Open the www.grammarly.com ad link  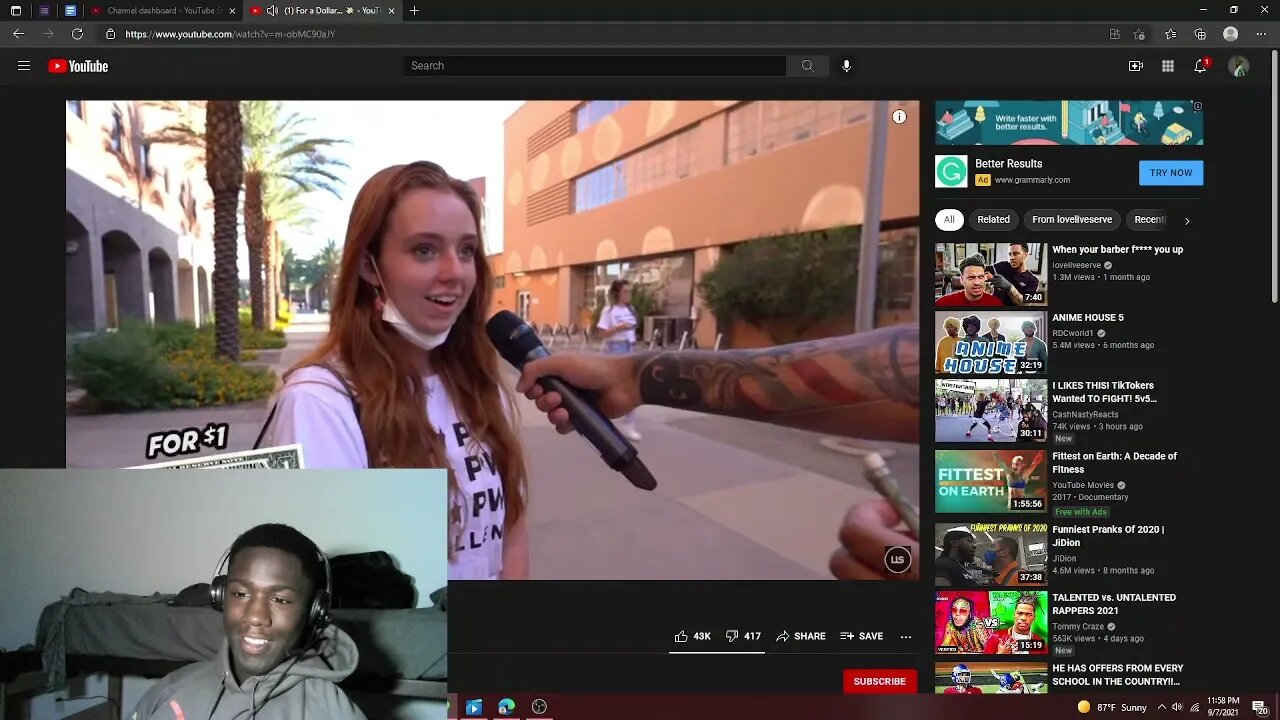point(1032,180)
